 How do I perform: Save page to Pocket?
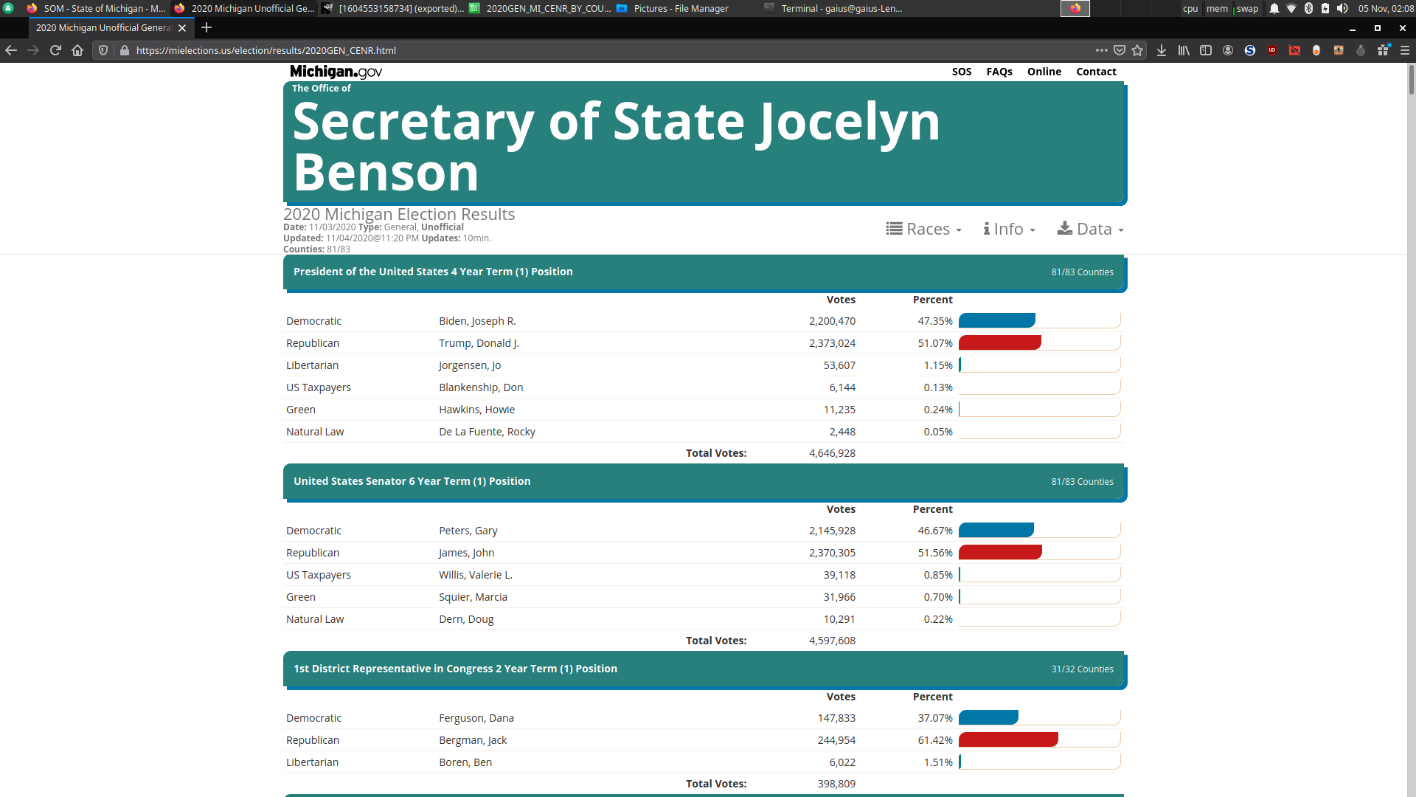[1119, 50]
